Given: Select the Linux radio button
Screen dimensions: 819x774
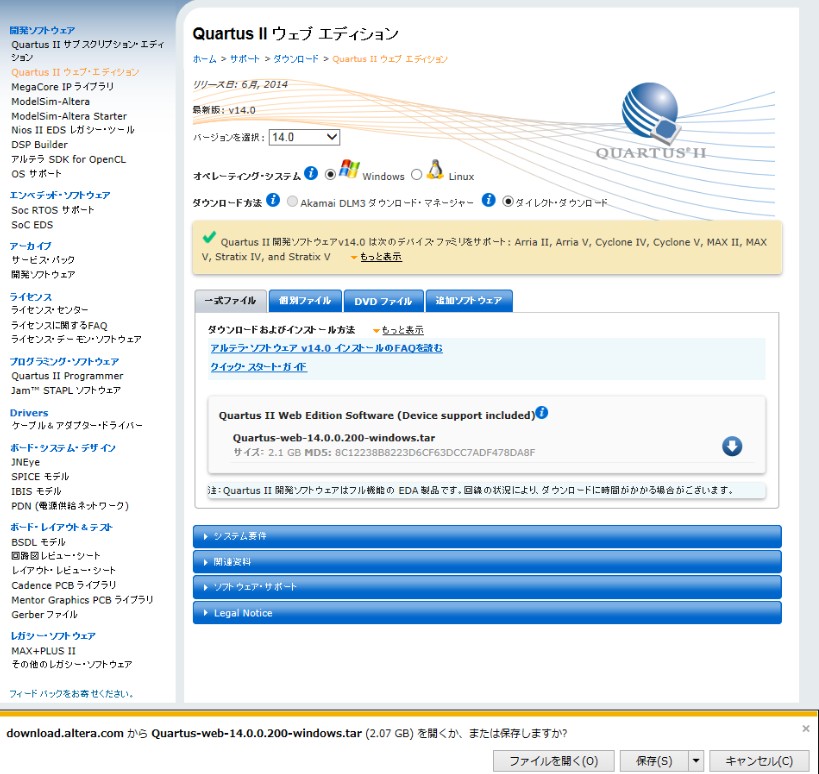Looking at the screenshot, I should [x=417, y=175].
